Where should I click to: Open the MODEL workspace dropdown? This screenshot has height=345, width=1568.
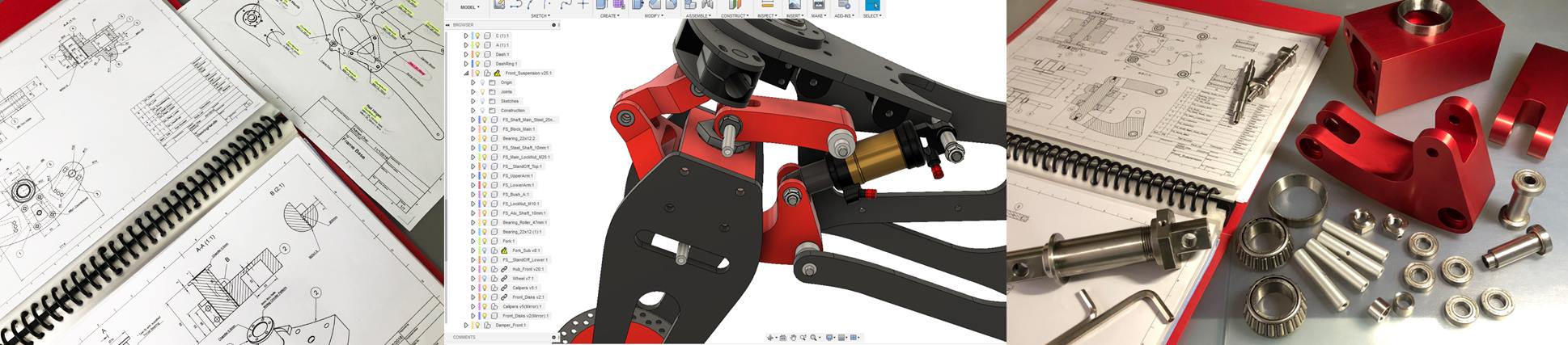click(x=469, y=6)
